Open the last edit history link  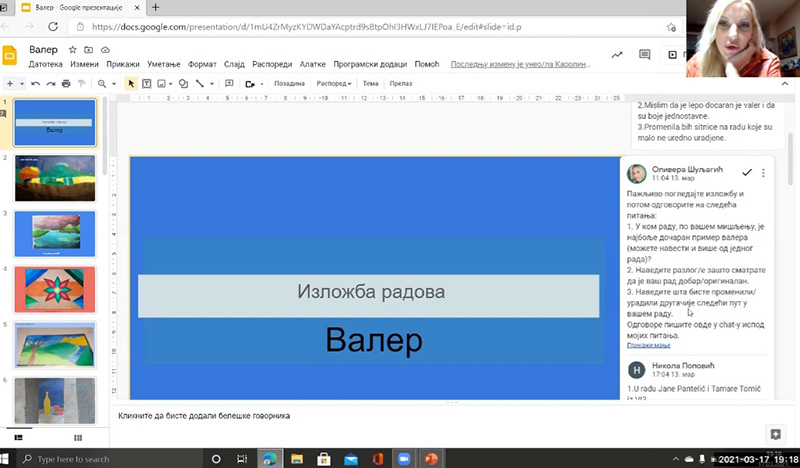(520, 64)
